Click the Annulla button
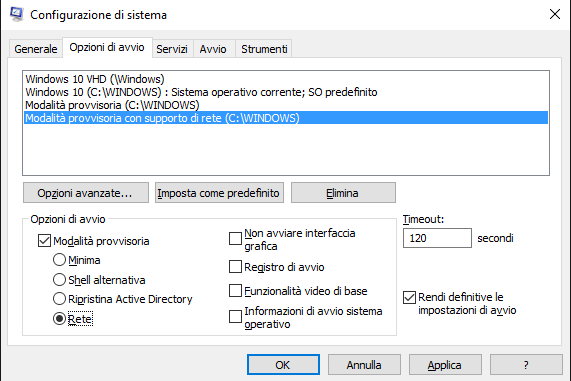Image resolution: width=571 pixels, height=381 pixels. pos(364,365)
